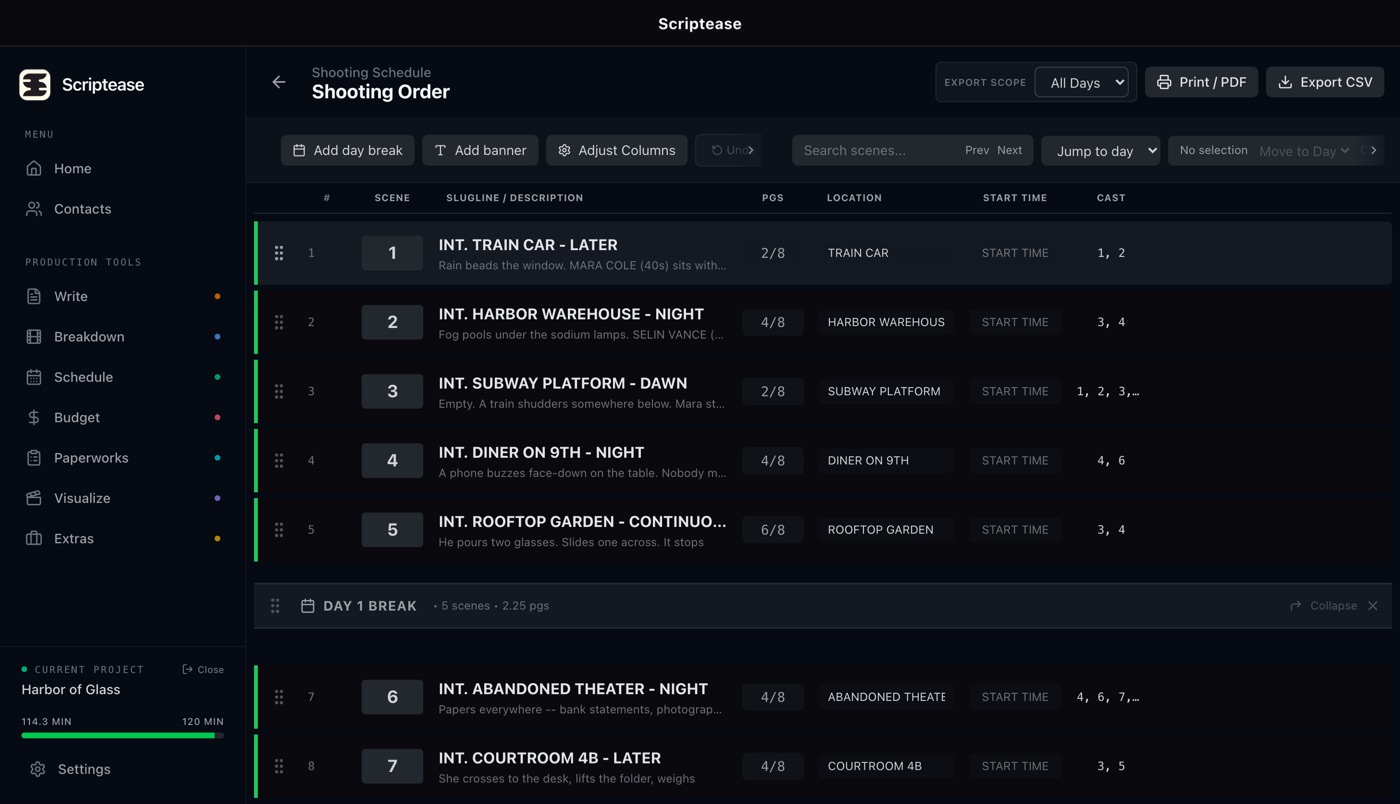Screen dimensions: 1400x804
Task: Export the schedule as CSV
Action: [x=1325, y=82]
